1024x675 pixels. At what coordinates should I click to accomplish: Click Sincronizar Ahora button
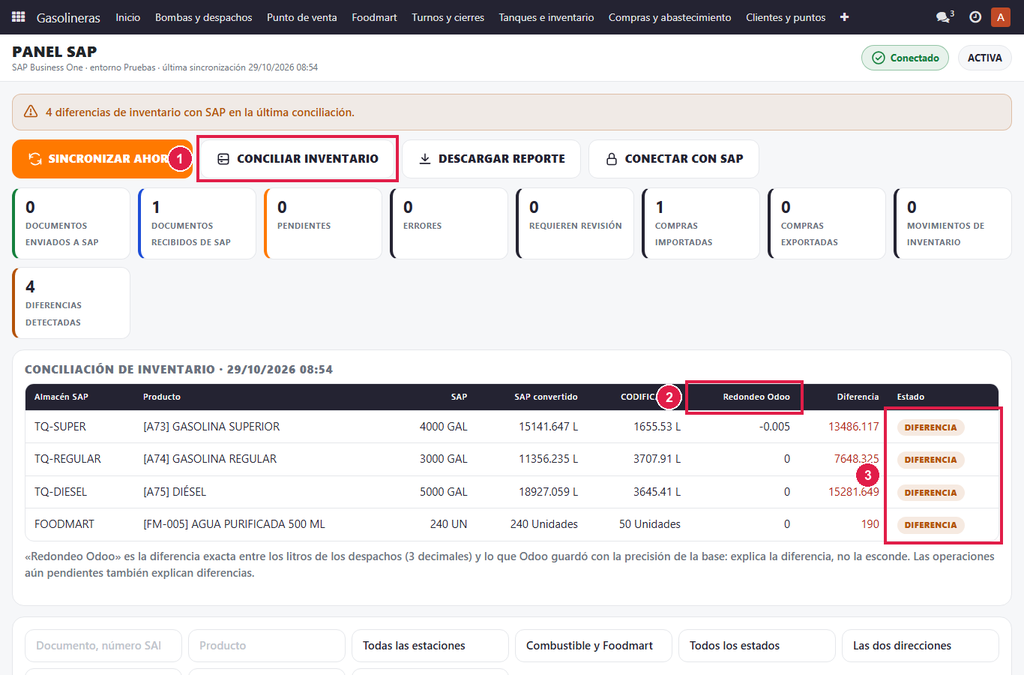102,159
